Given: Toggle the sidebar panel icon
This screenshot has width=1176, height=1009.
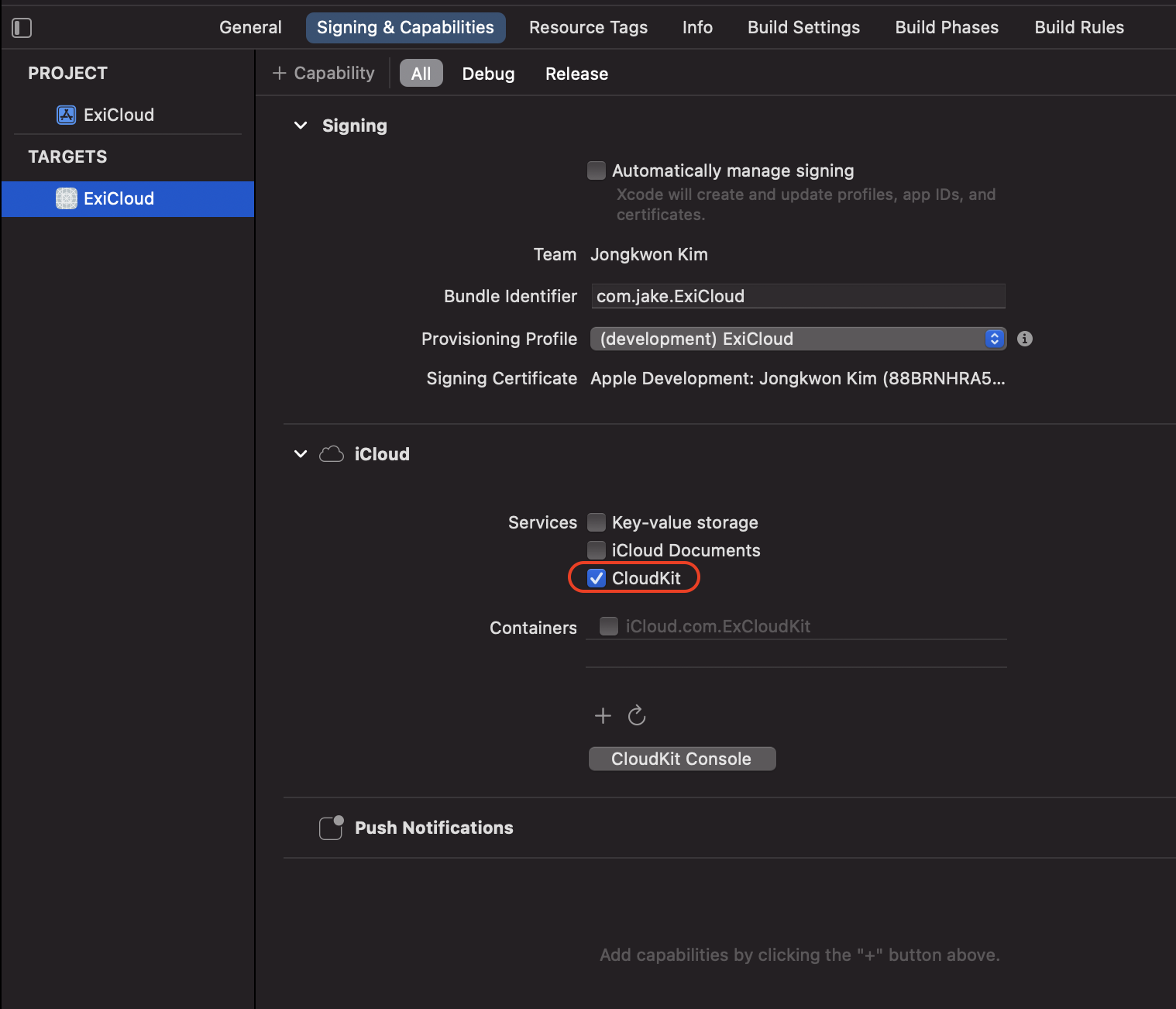Looking at the screenshot, I should click(22, 28).
